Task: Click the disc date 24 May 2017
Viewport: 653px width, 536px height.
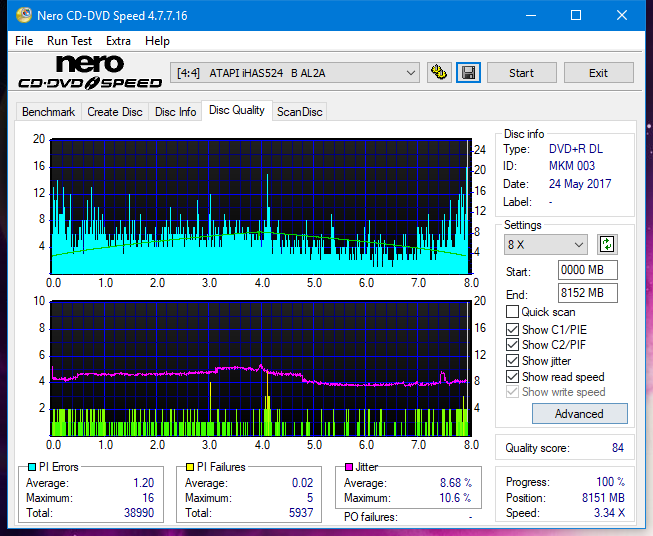Action: [x=580, y=184]
